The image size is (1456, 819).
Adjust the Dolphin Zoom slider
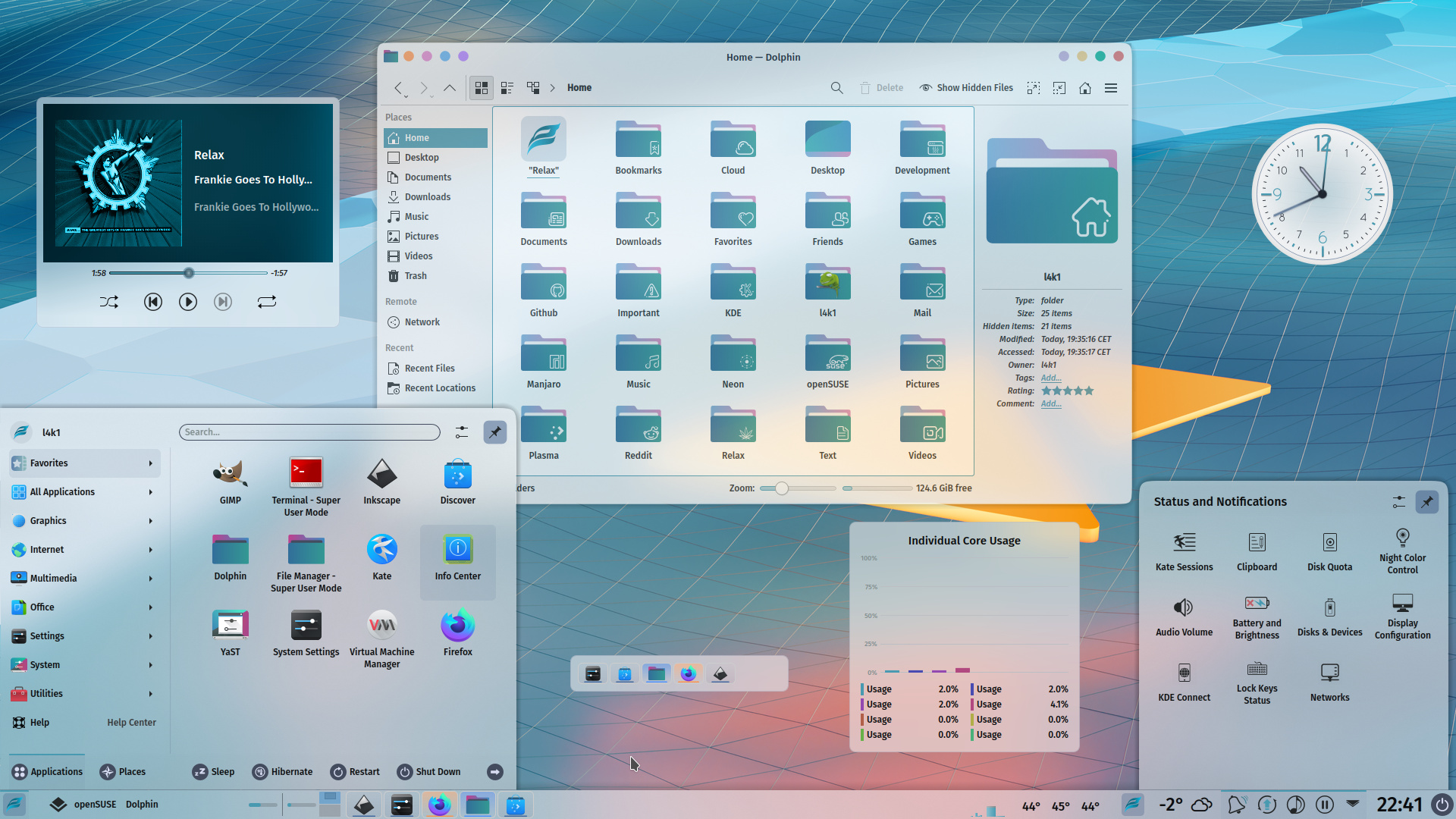[x=798, y=488]
